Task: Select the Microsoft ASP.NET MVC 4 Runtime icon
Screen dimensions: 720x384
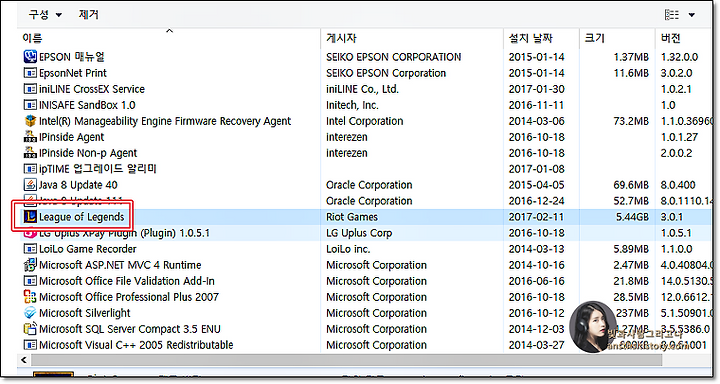Action: tap(30, 265)
